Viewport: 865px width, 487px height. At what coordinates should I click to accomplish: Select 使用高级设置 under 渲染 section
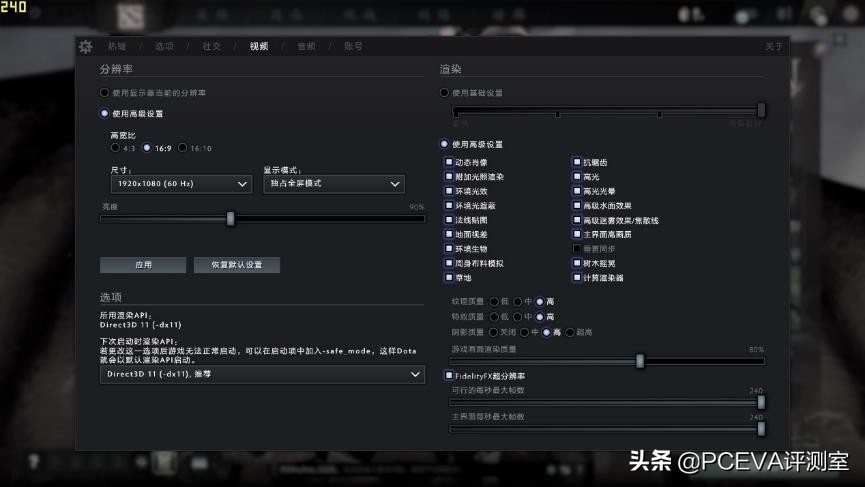point(445,144)
